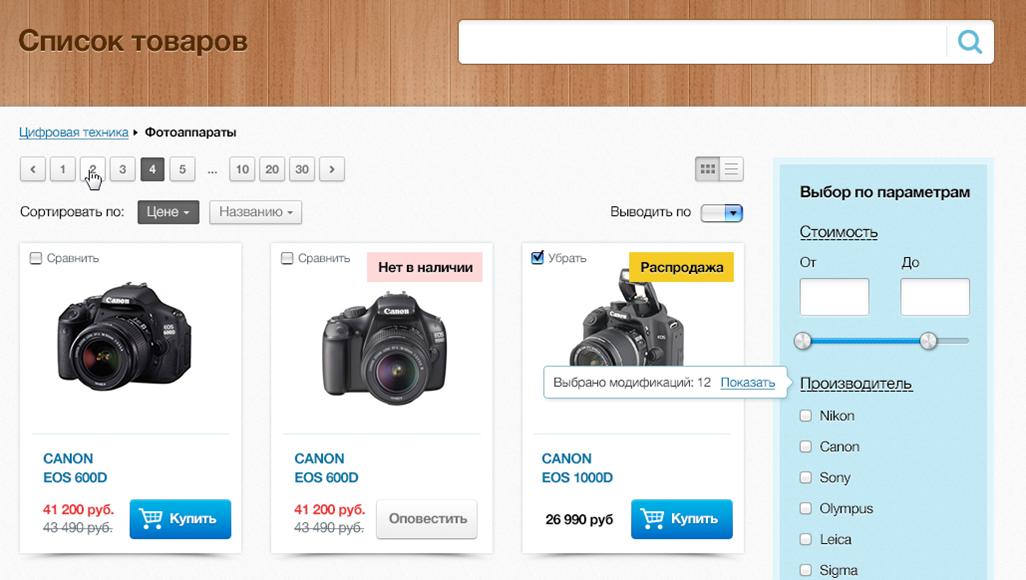Screen dimensions: 1026x580
Task: Click the Распродажа sale badge
Action: pos(681,267)
